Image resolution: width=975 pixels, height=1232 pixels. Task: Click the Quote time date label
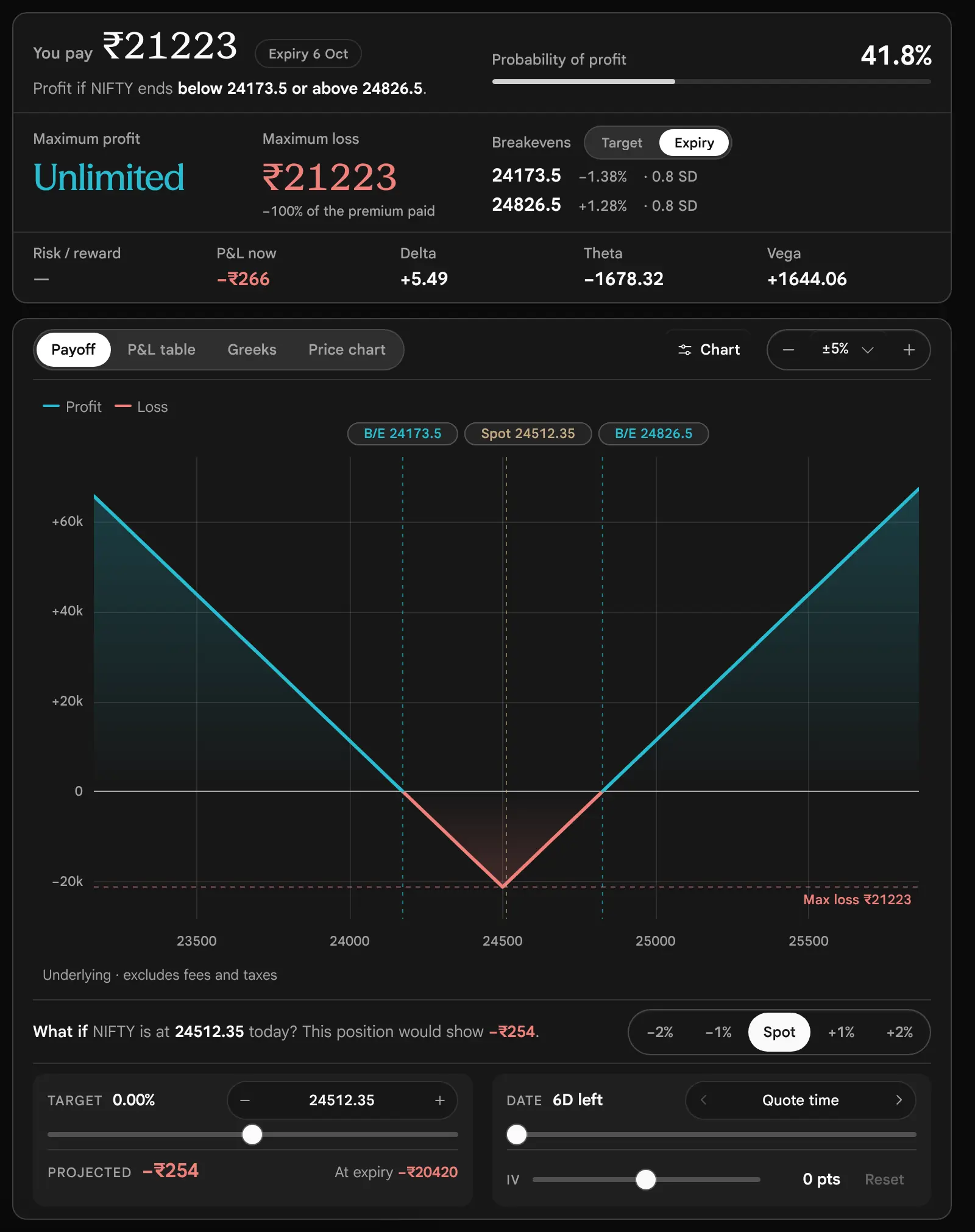(x=801, y=1100)
